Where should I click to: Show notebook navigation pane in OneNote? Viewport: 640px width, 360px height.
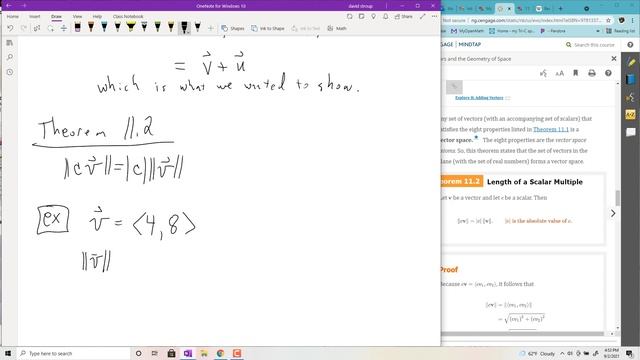(10, 43)
